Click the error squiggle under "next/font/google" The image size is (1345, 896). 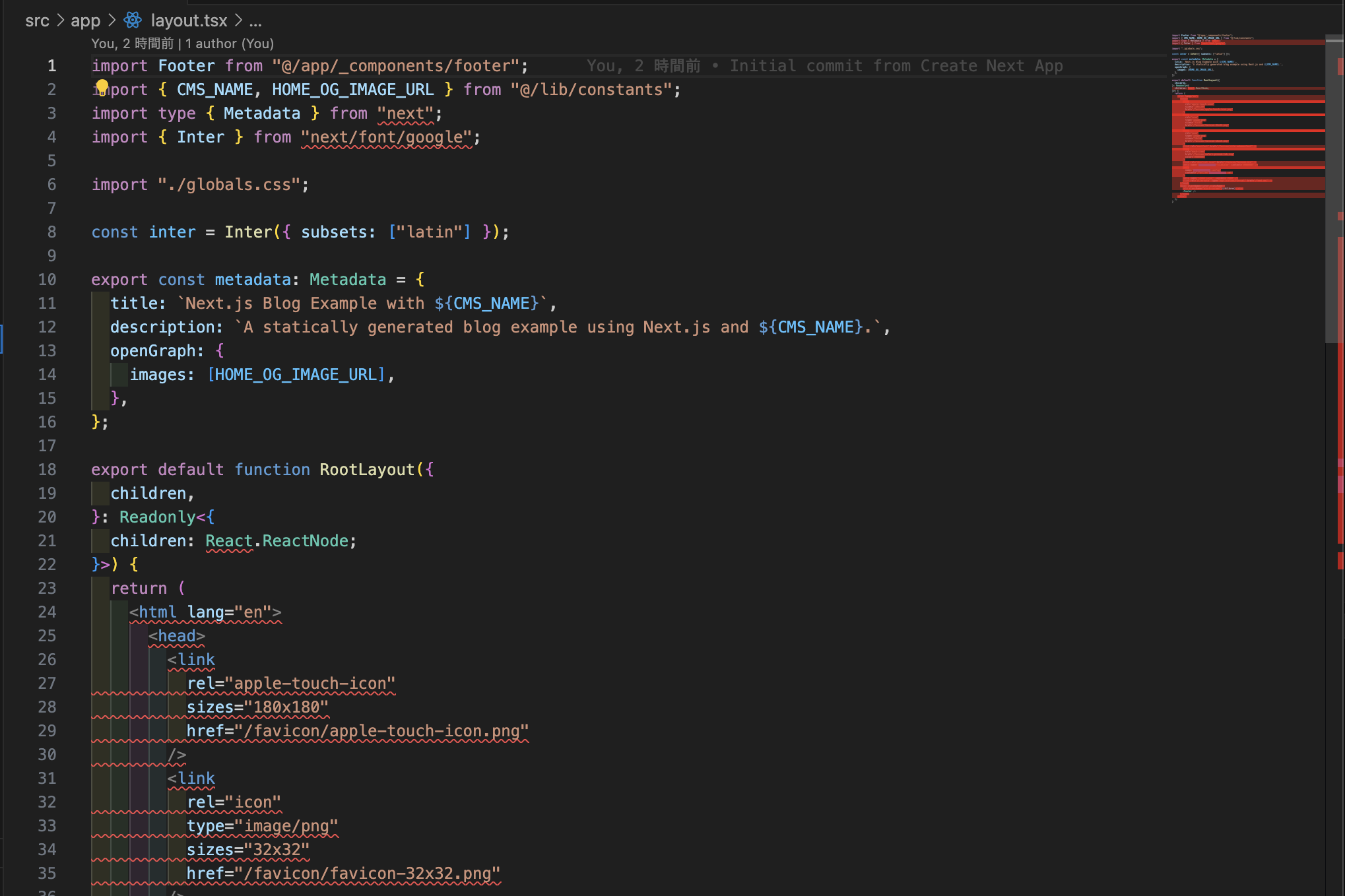coord(388,146)
